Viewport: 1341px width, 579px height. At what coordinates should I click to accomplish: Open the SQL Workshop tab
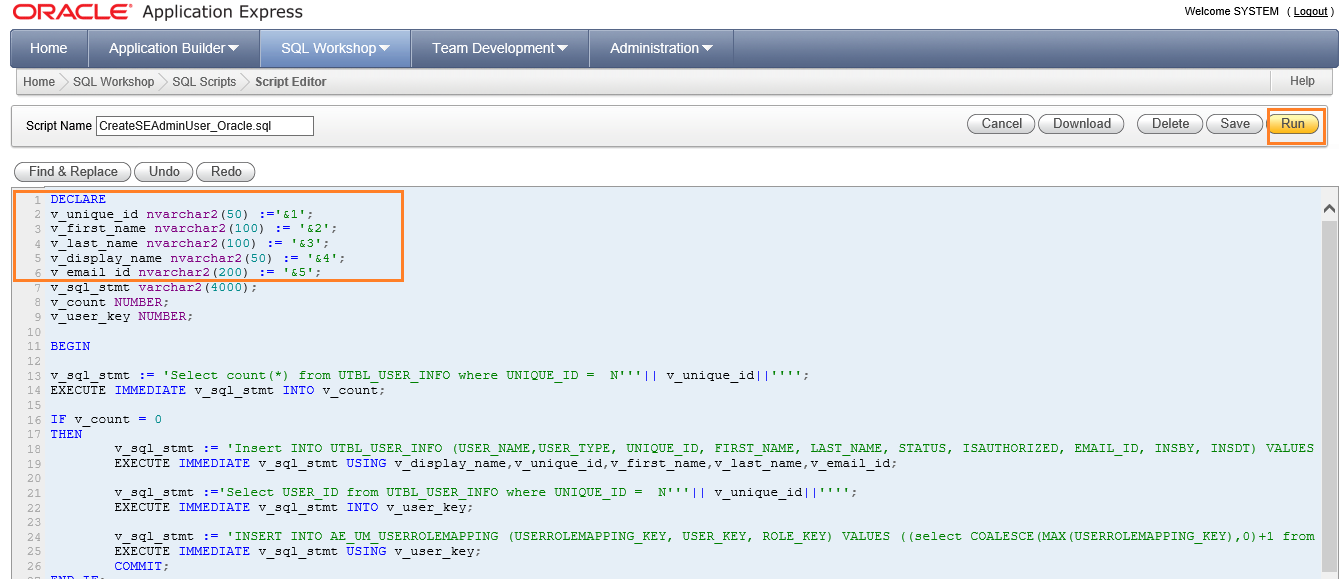click(x=335, y=48)
